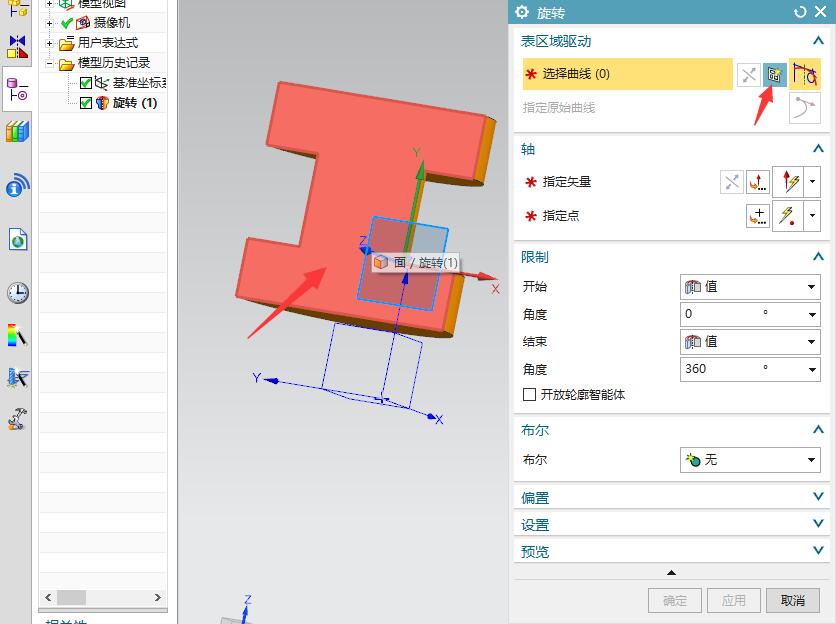Screen dimensions: 836x624
Task: Collapse the 轴 section
Action: pyautogui.click(x=818, y=149)
